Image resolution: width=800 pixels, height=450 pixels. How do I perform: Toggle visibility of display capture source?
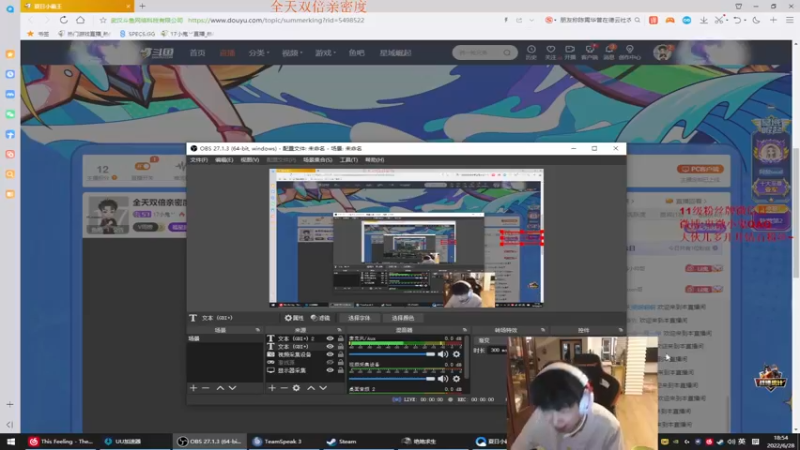coord(330,370)
